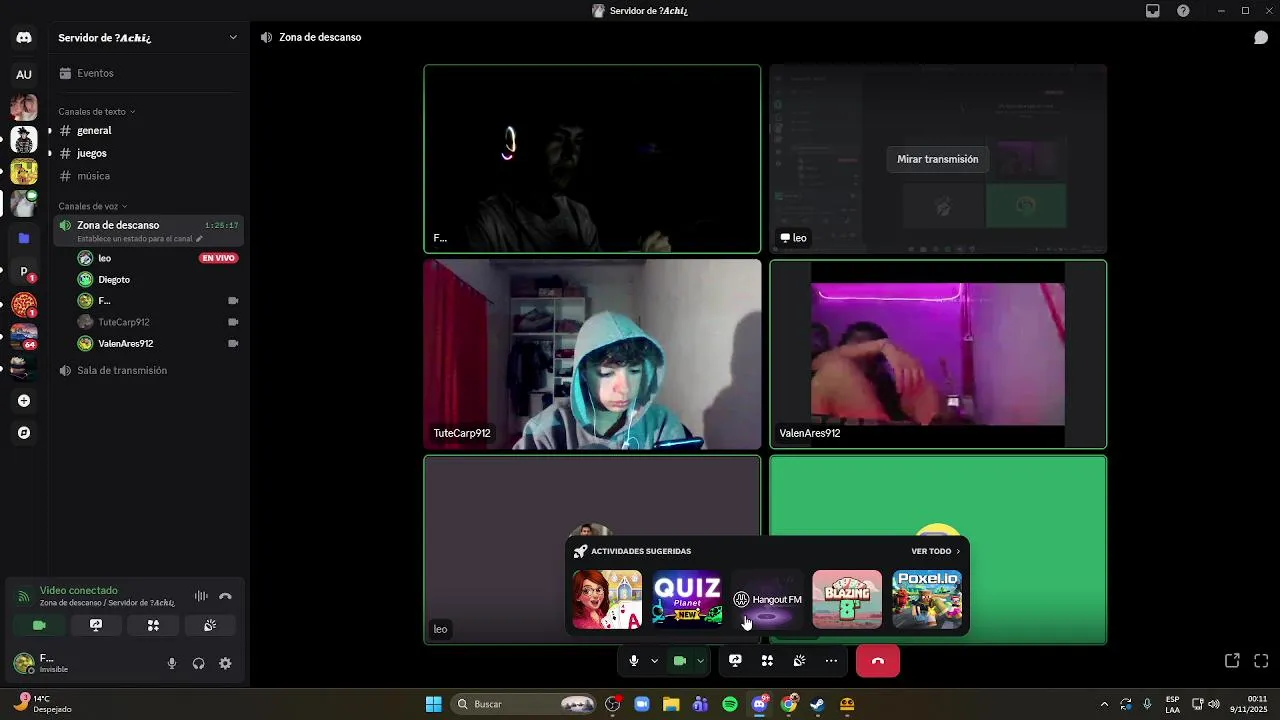Disconnect using the voice panel hang-up icon

click(x=225, y=596)
